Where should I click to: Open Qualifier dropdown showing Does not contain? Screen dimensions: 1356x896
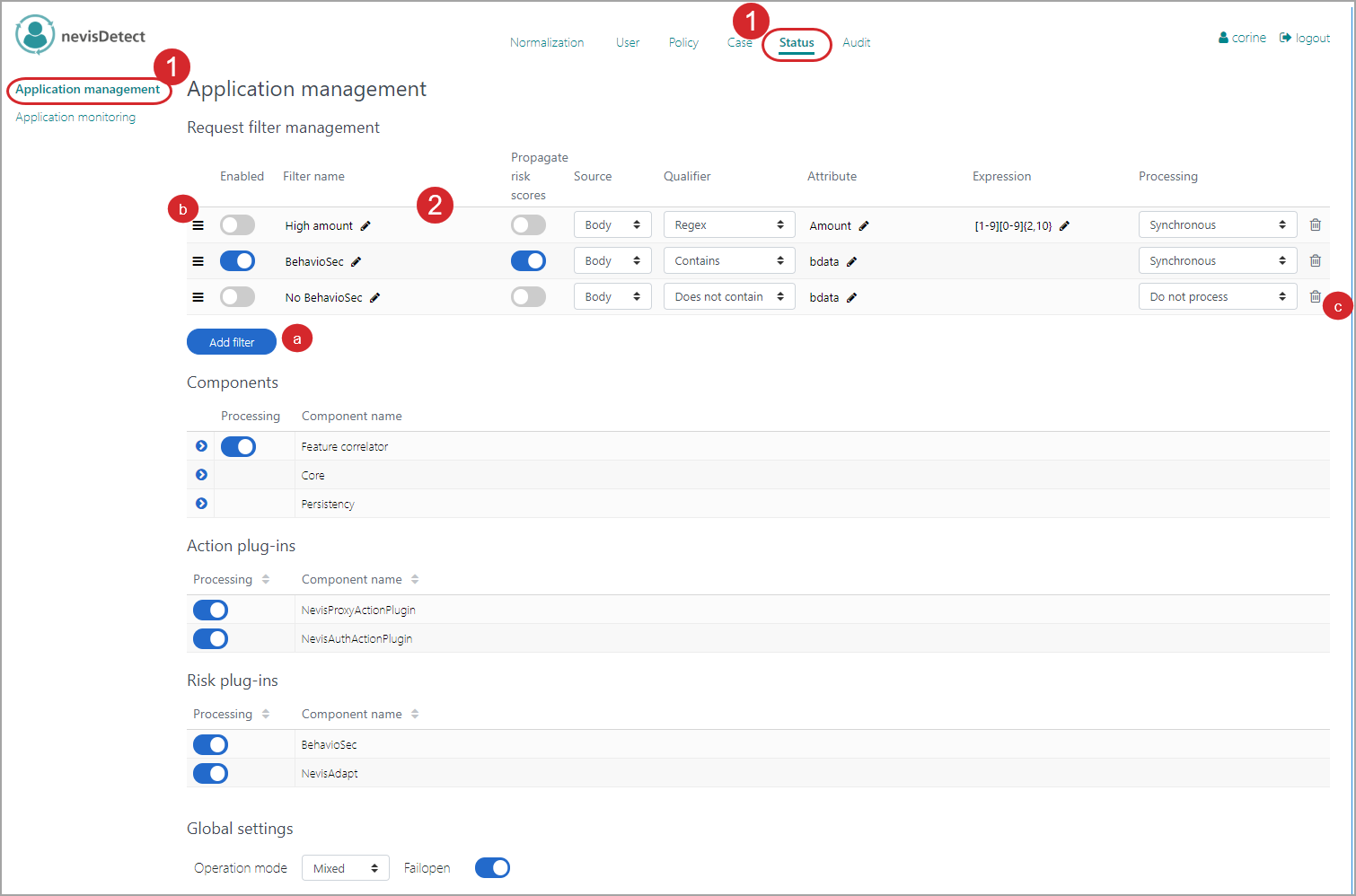[728, 297]
